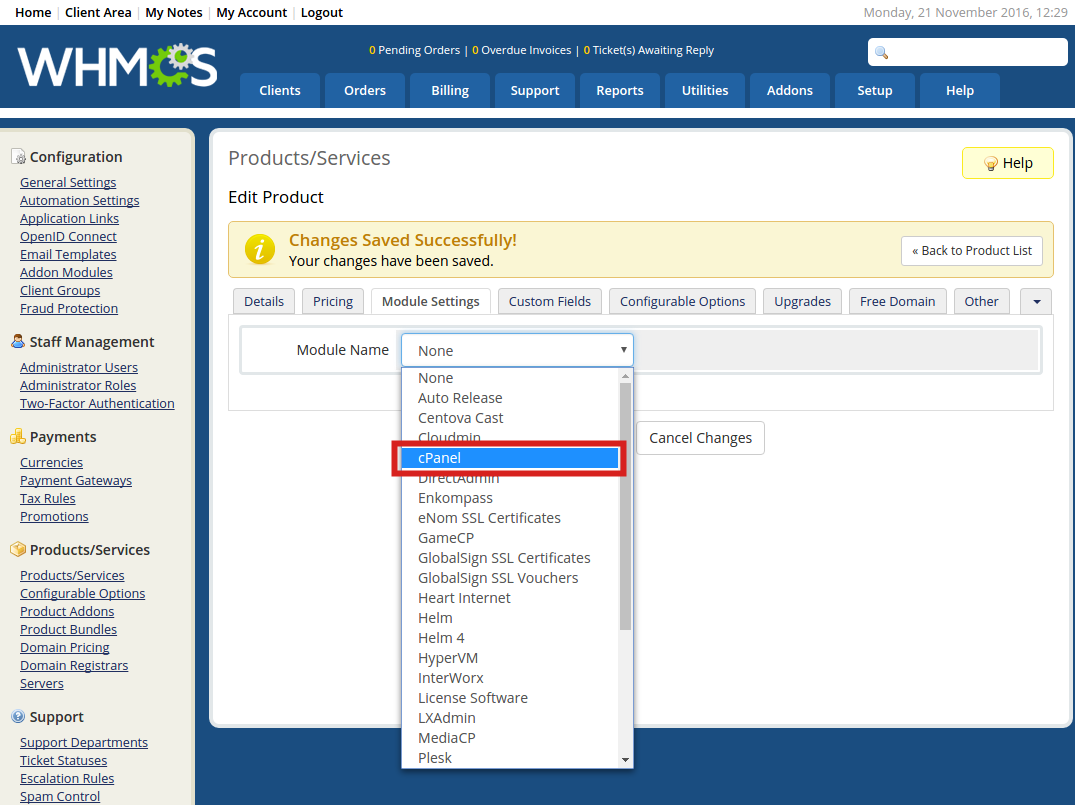
Task: Click Back to Product List
Action: [x=971, y=251]
